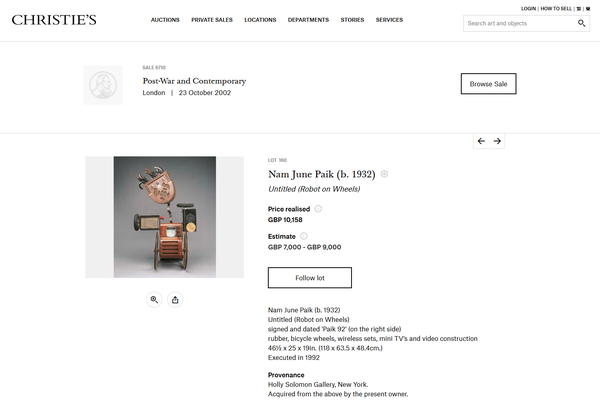The image size is (600, 407).
Task: Focus the Search art and objects field
Action: tap(520, 23)
